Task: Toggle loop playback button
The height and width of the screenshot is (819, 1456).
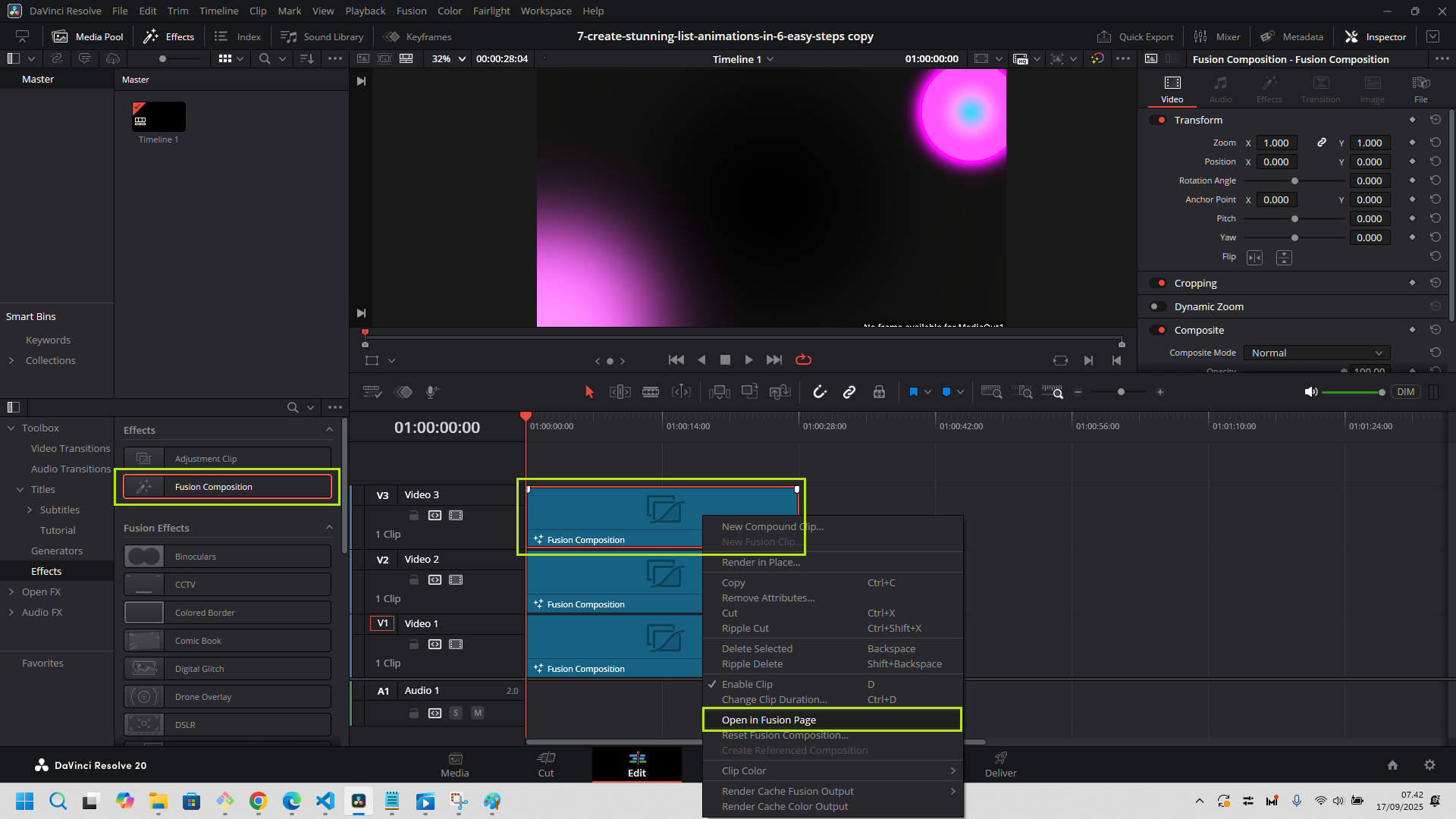Action: coord(803,360)
